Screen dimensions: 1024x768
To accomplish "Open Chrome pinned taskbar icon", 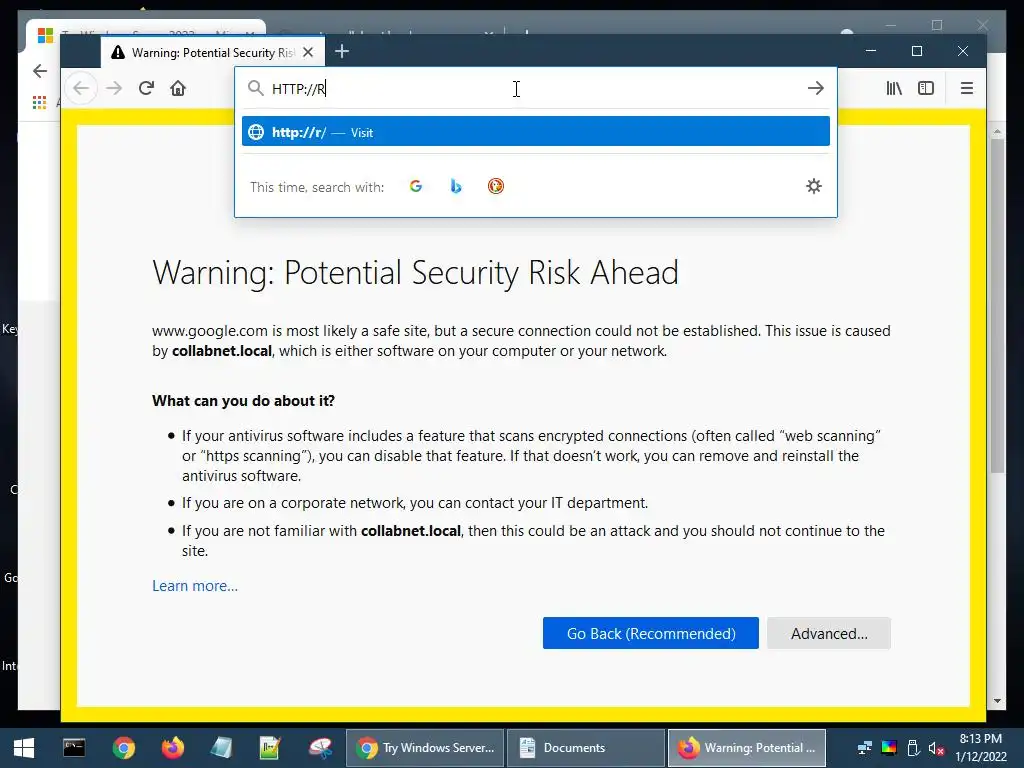I will 123,748.
